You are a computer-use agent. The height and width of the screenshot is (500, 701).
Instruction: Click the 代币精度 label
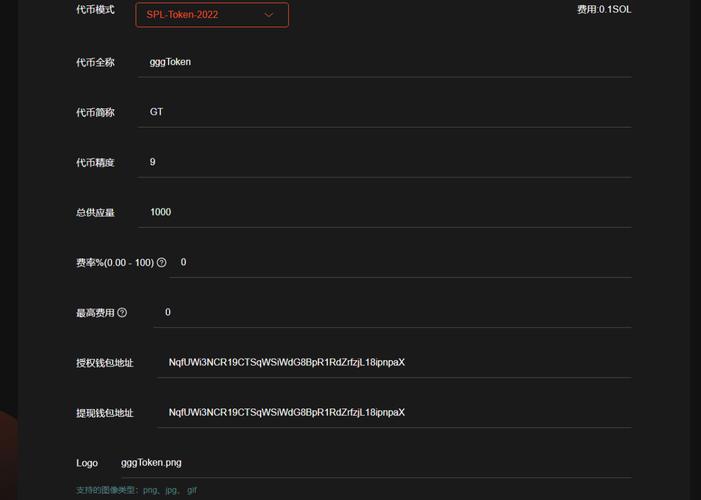pos(95,163)
